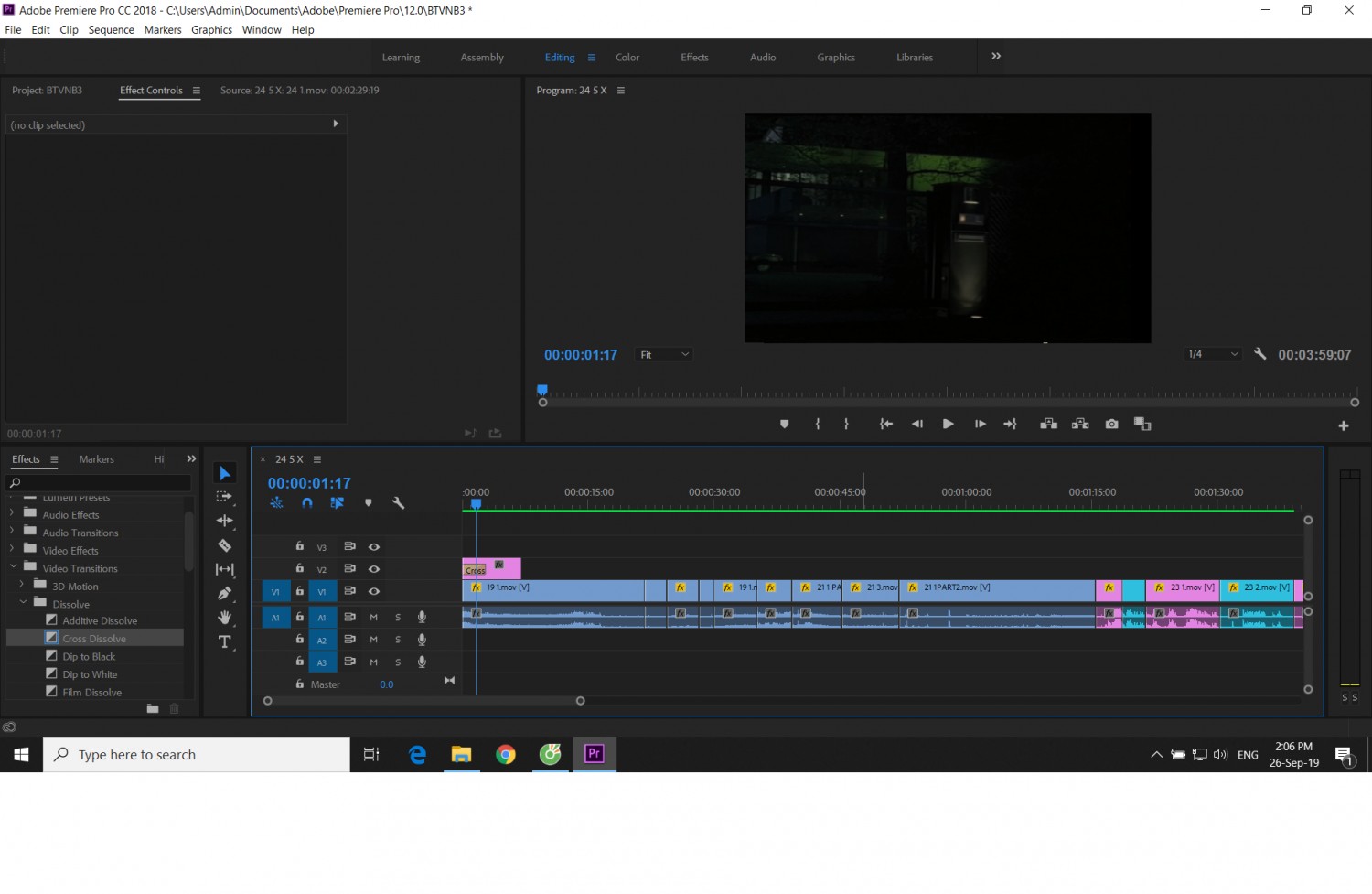Select the Hand tool

click(x=224, y=618)
